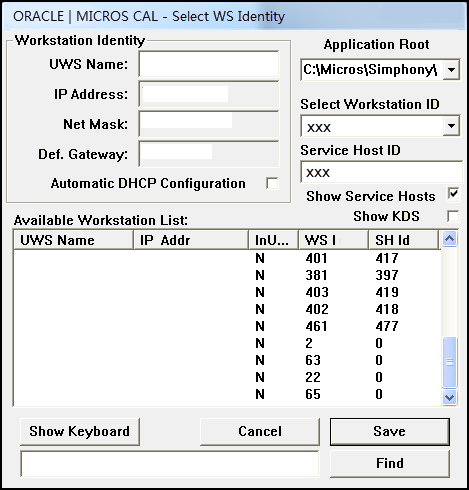This screenshot has width=469, height=490.
Task: Sort by IP Addr column header
Action: 191,240
